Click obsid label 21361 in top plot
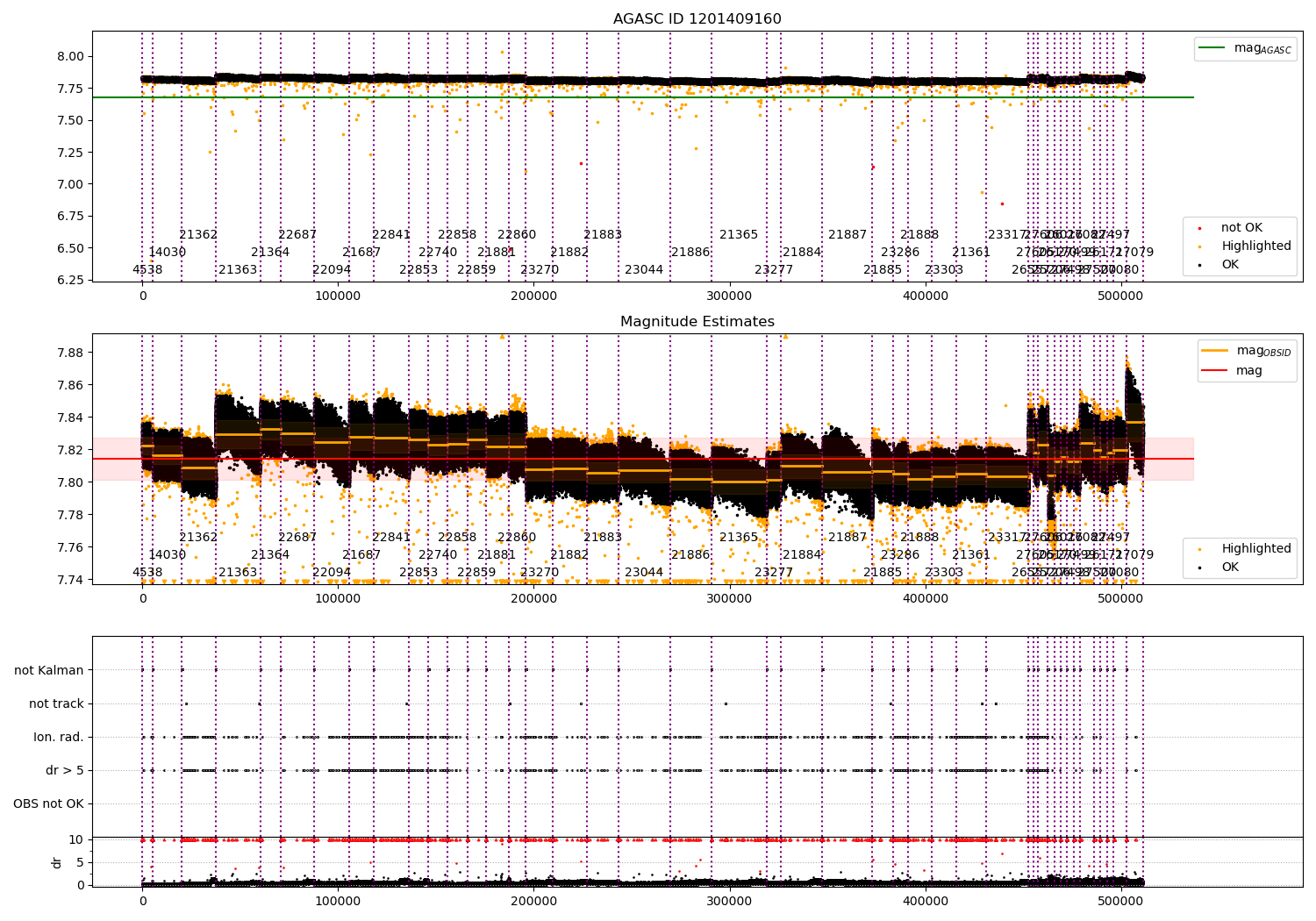The image size is (1316, 921). click(x=971, y=253)
